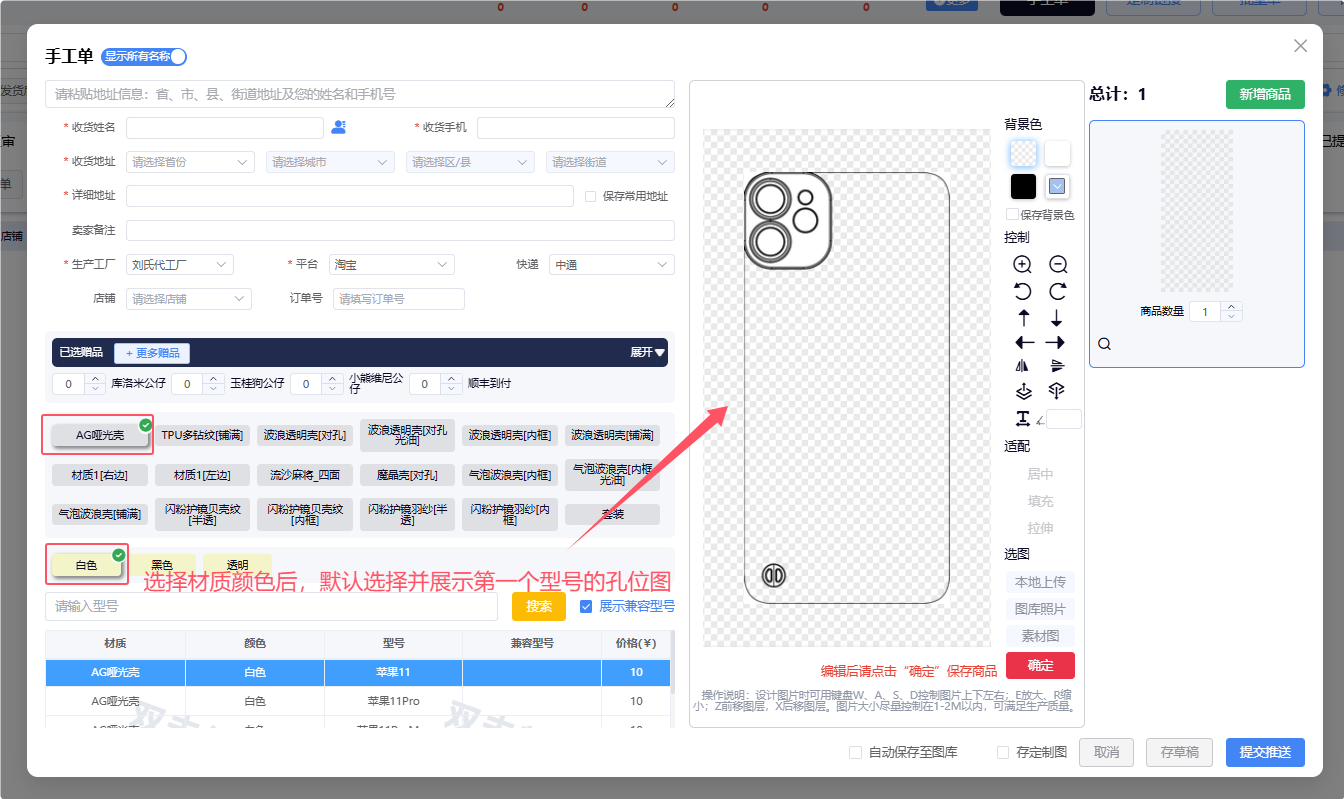This screenshot has height=799, width=1344.
Task: Rotate the image counterclockwise
Action: pyautogui.click(x=1023, y=292)
